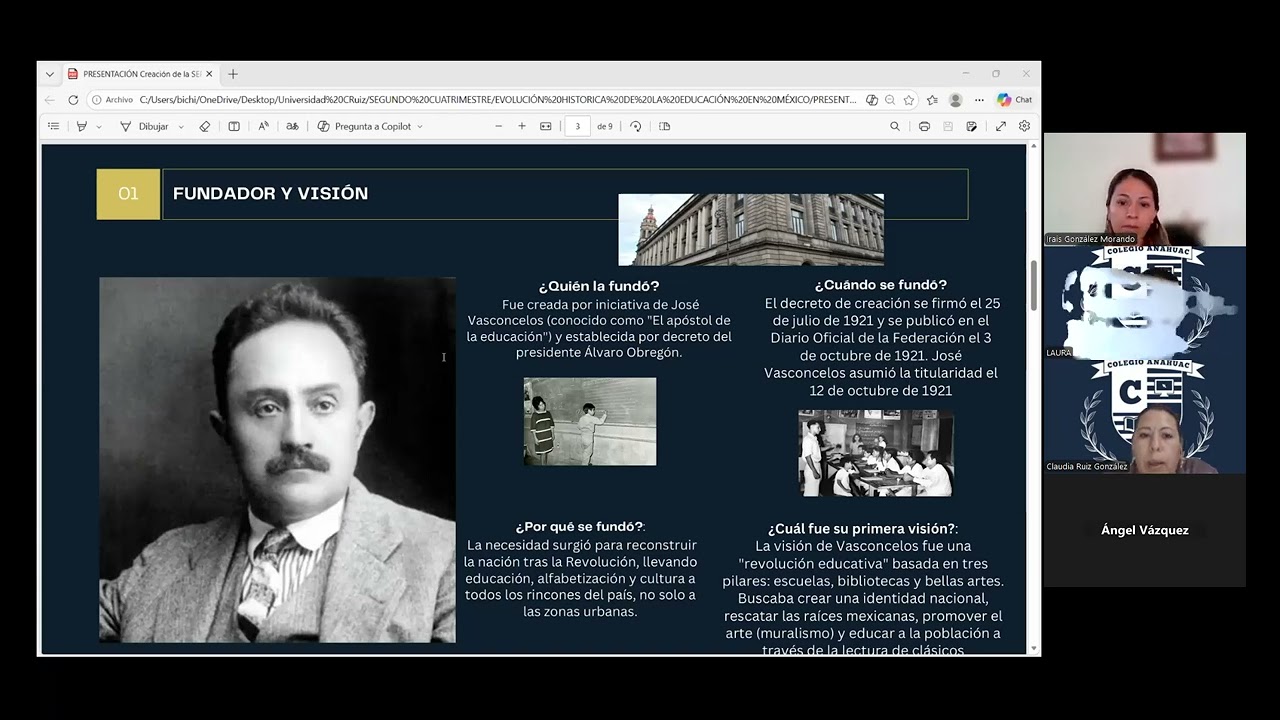This screenshot has height=720, width=1280.
Task: Select the PRESENTACIÓN Creación de la SEP tab
Action: coord(140,74)
